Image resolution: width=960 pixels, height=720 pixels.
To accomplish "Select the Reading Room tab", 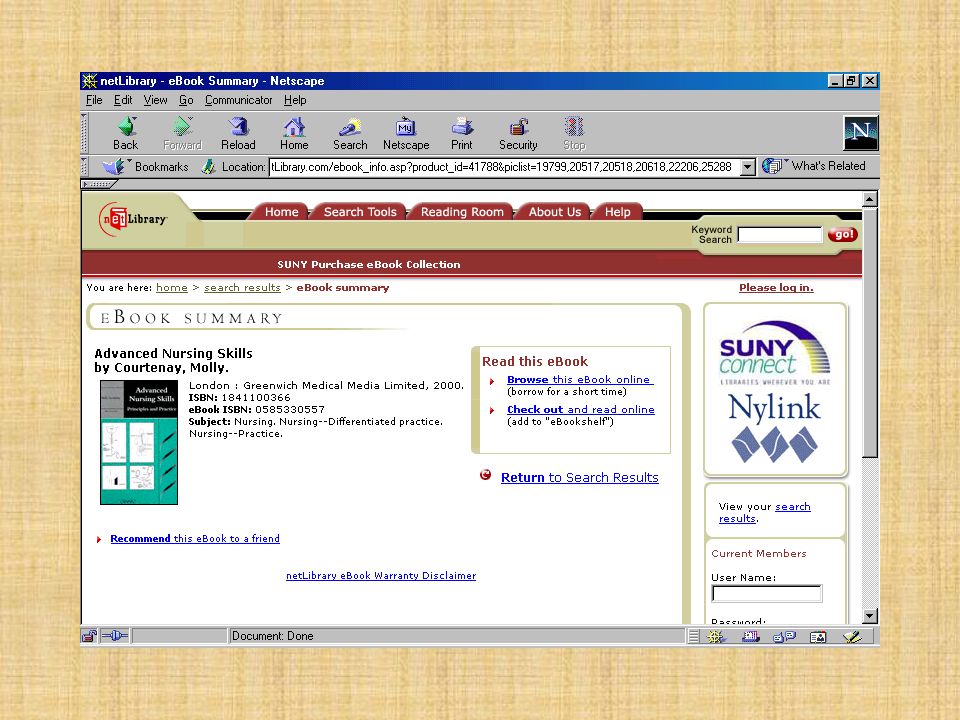I will click(462, 212).
